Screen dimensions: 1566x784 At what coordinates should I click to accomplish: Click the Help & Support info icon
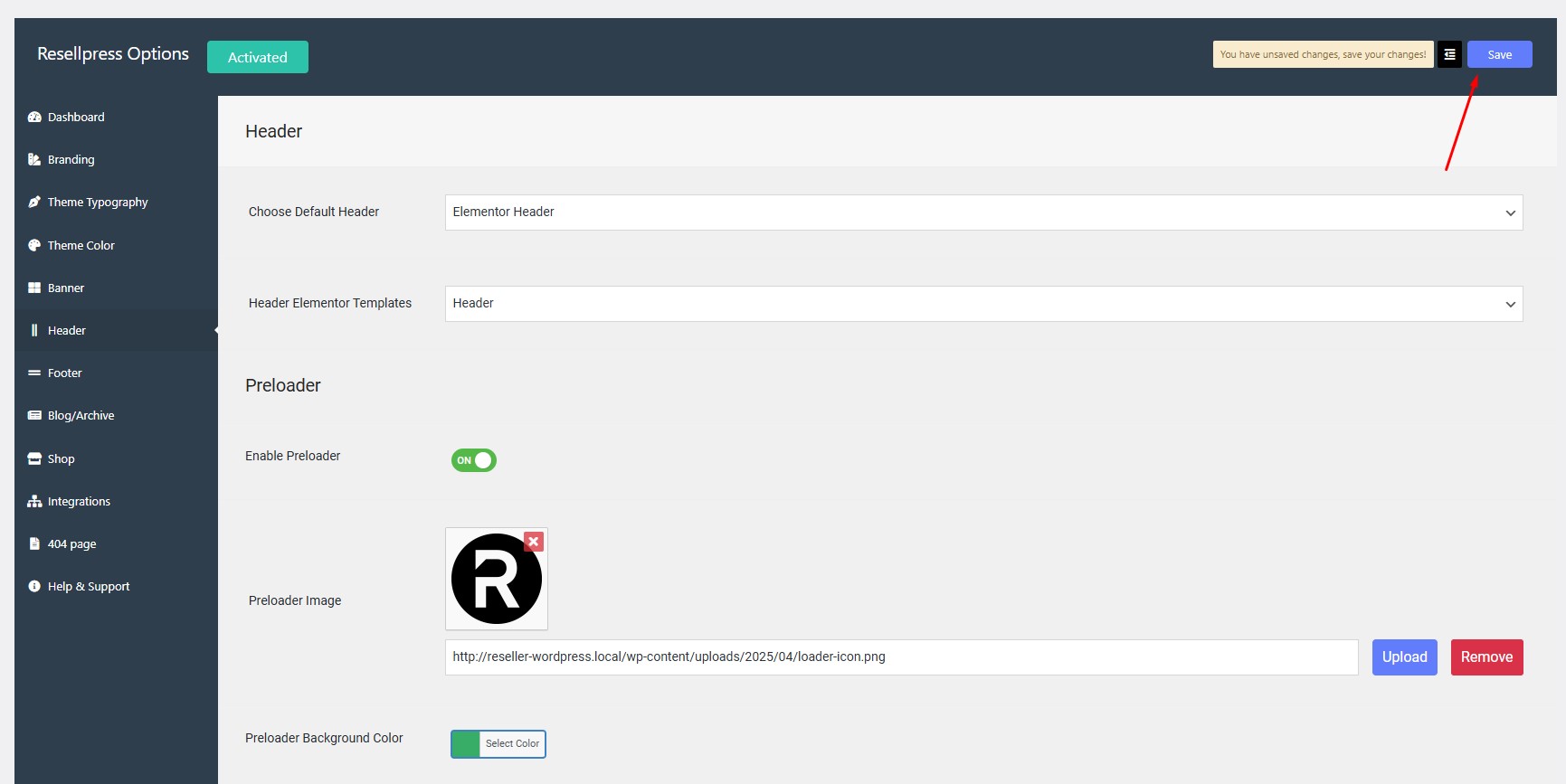coord(34,586)
